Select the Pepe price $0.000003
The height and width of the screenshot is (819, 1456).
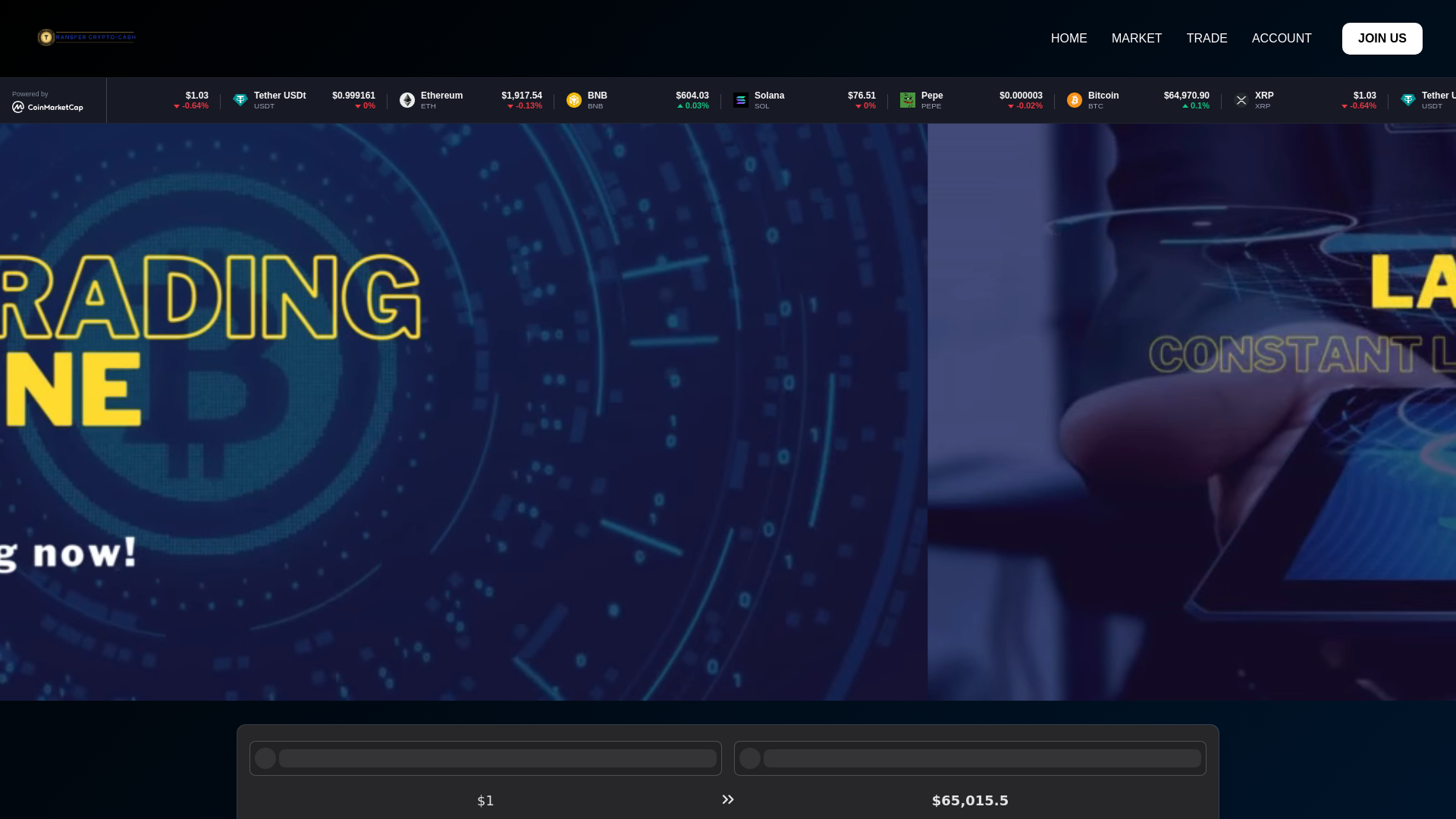click(x=1021, y=96)
